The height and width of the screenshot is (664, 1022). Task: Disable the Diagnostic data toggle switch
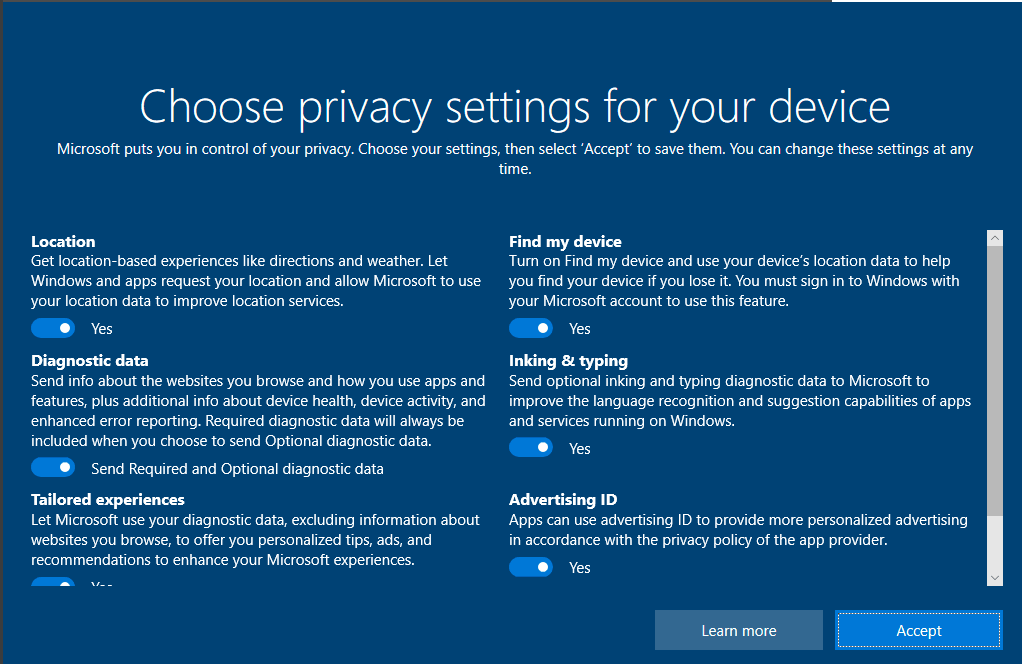pos(53,468)
